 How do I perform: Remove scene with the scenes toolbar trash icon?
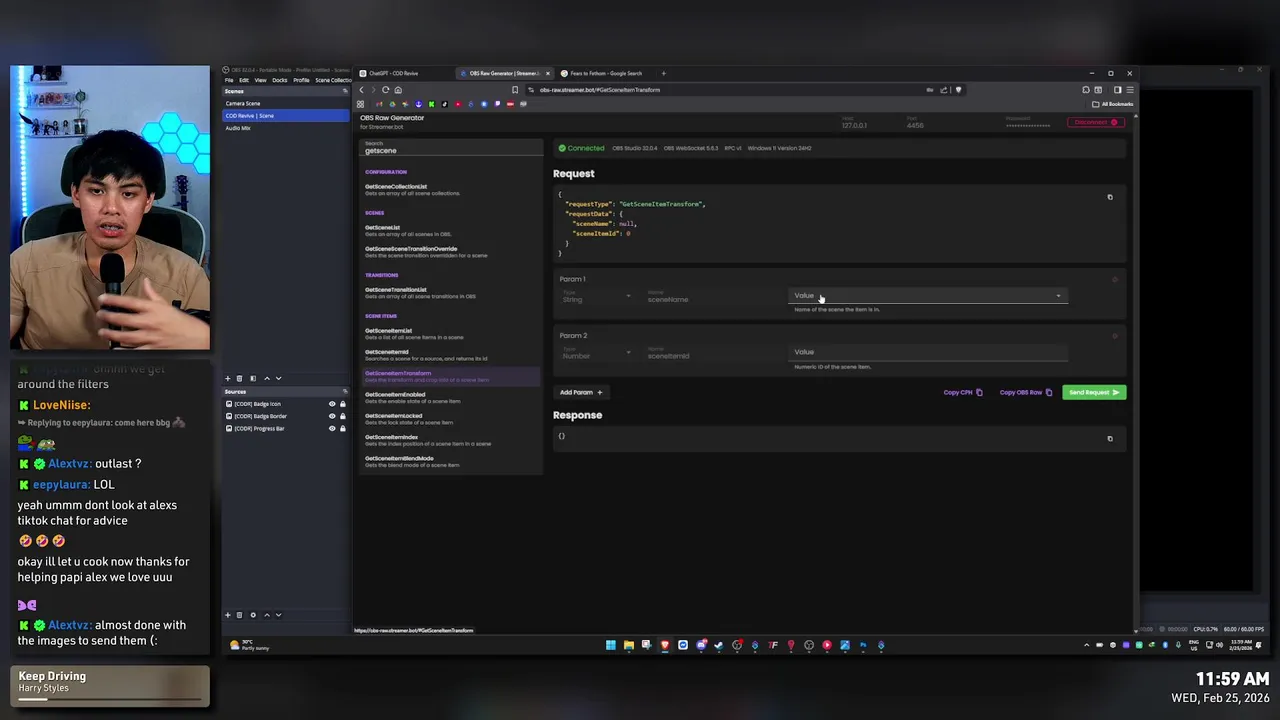(x=239, y=378)
